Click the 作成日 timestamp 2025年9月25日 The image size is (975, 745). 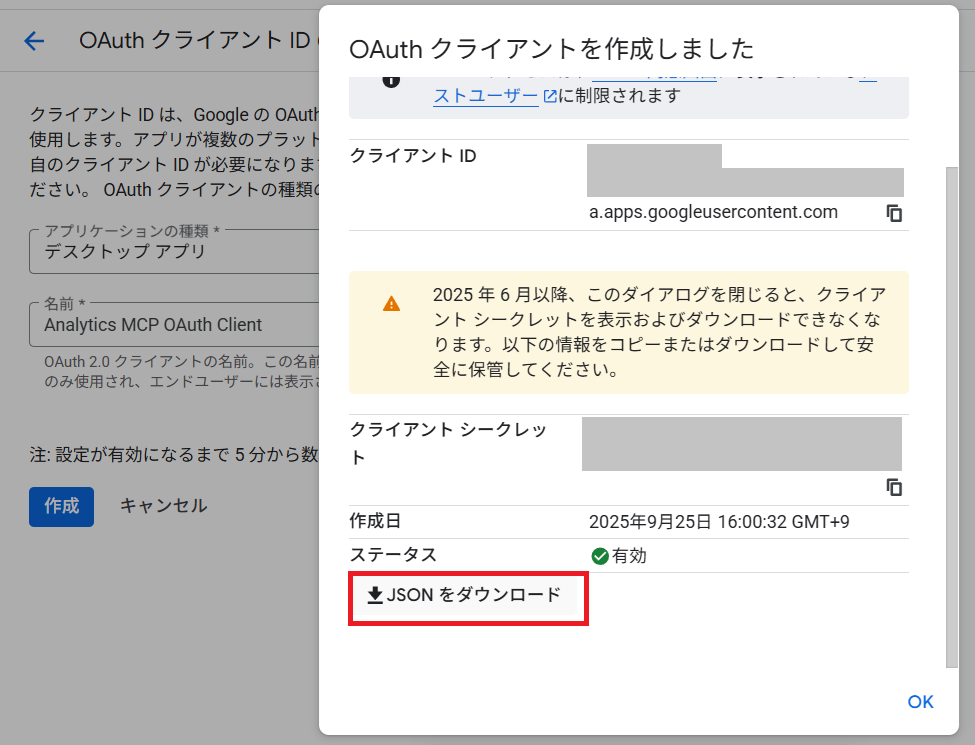(719, 522)
